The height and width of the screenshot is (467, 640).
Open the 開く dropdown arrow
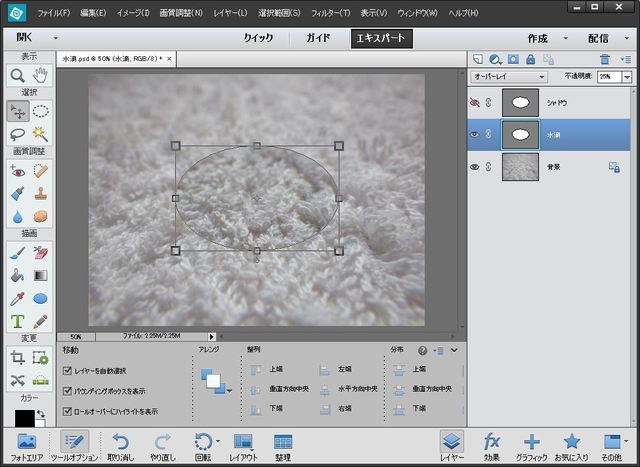pos(56,39)
